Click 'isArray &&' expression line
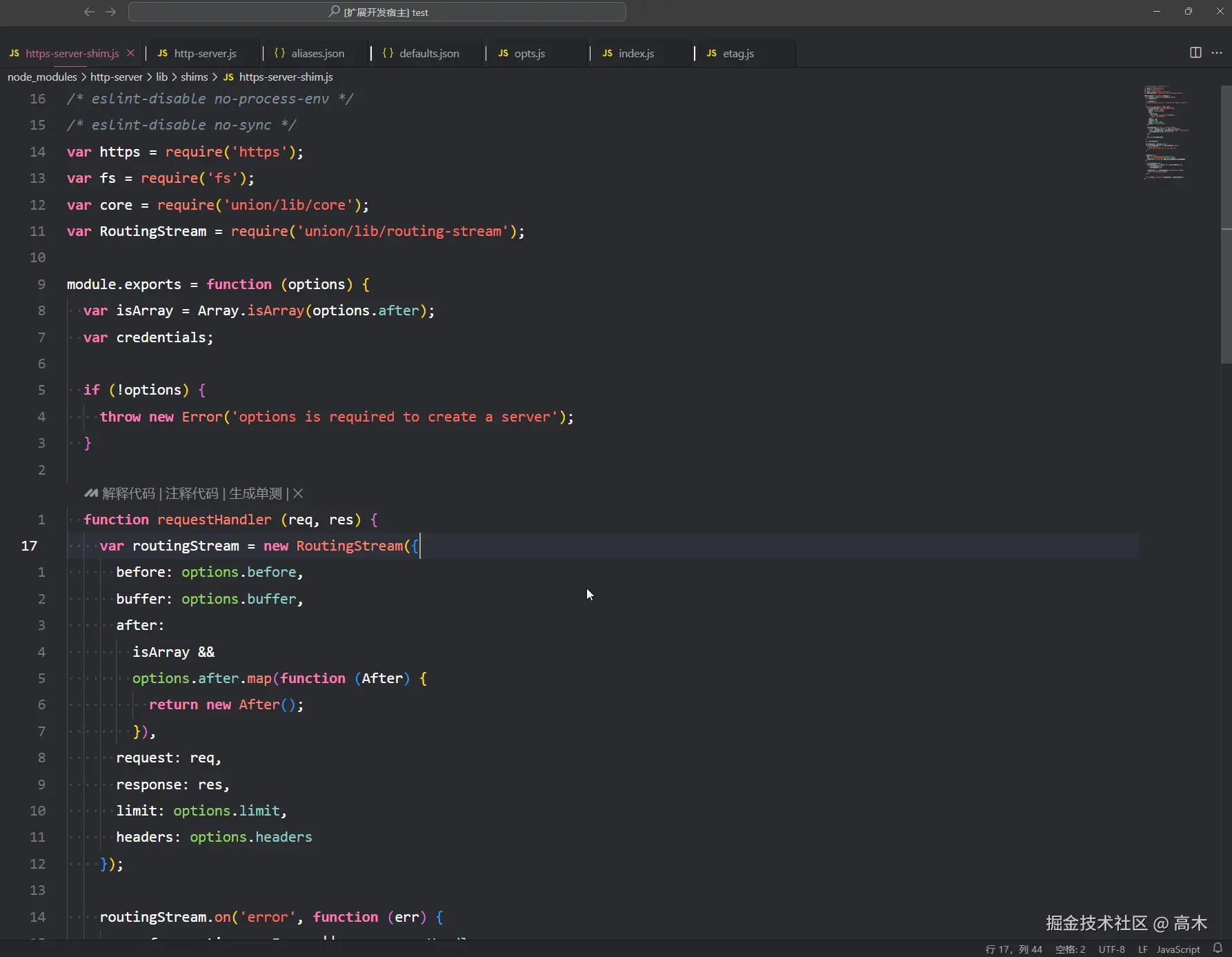Viewport: 1232px width, 957px height. click(174, 652)
